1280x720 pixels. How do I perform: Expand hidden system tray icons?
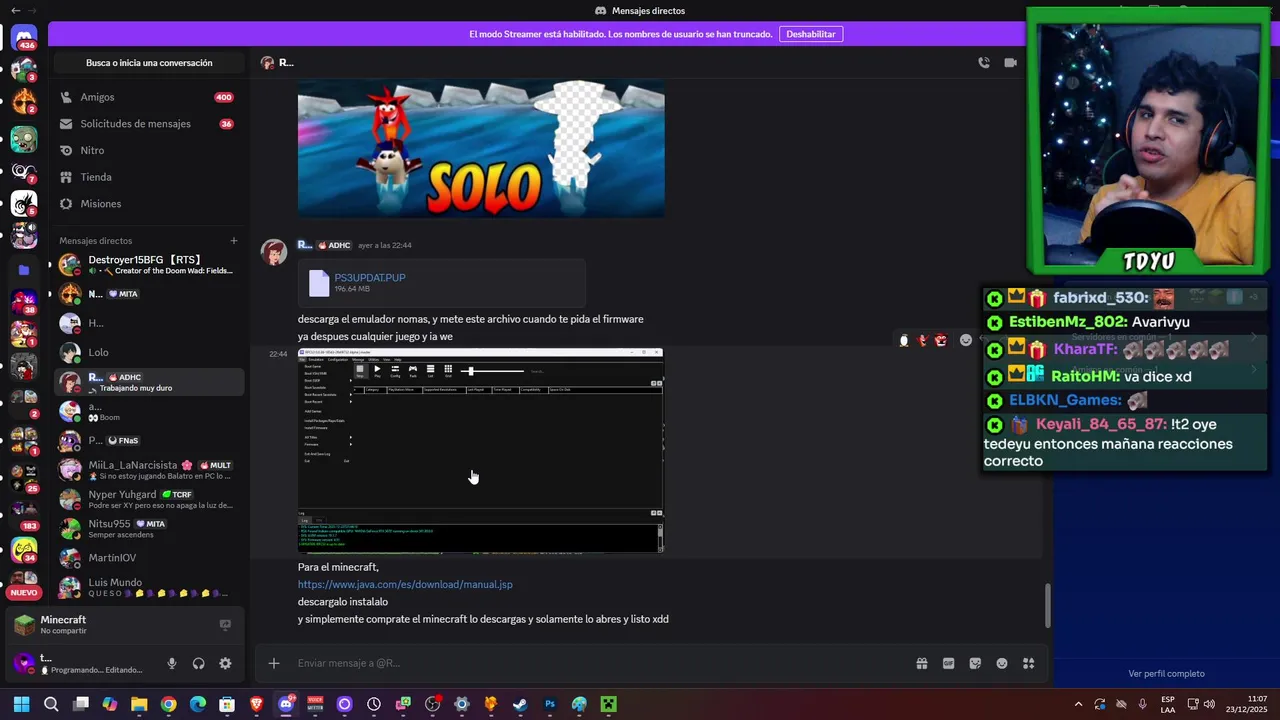coord(1078,704)
